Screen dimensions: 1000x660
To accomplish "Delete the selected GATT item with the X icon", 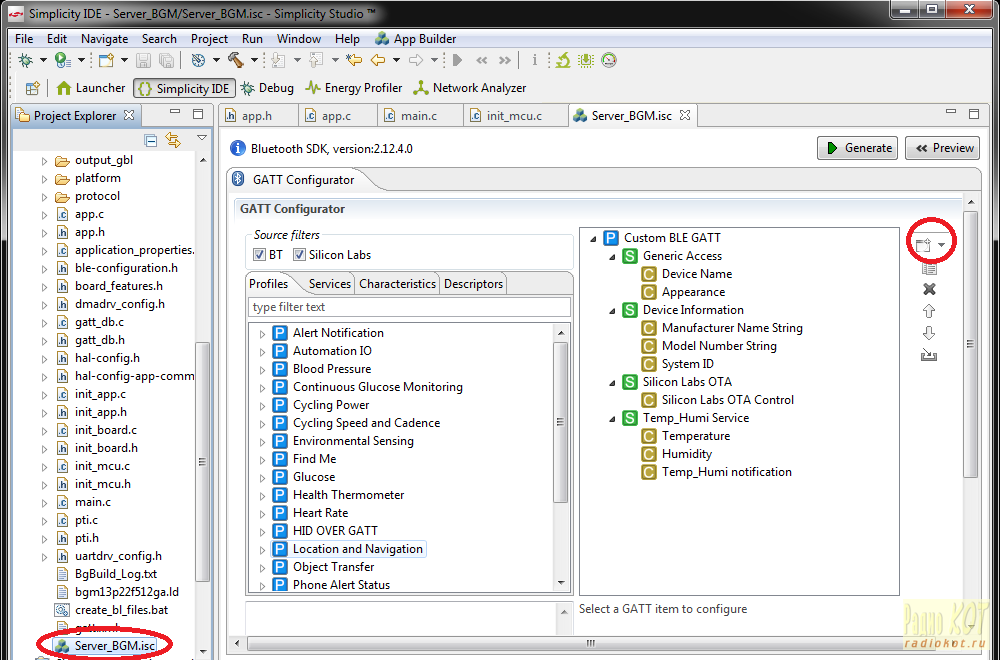I will (x=929, y=290).
